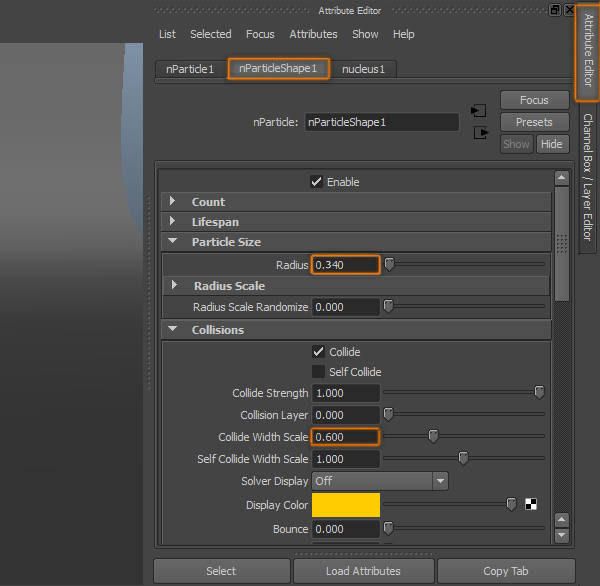Screen dimensions: 600x586
Task: Click the scroll arrow at top of attribute list
Action: coord(562,179)
